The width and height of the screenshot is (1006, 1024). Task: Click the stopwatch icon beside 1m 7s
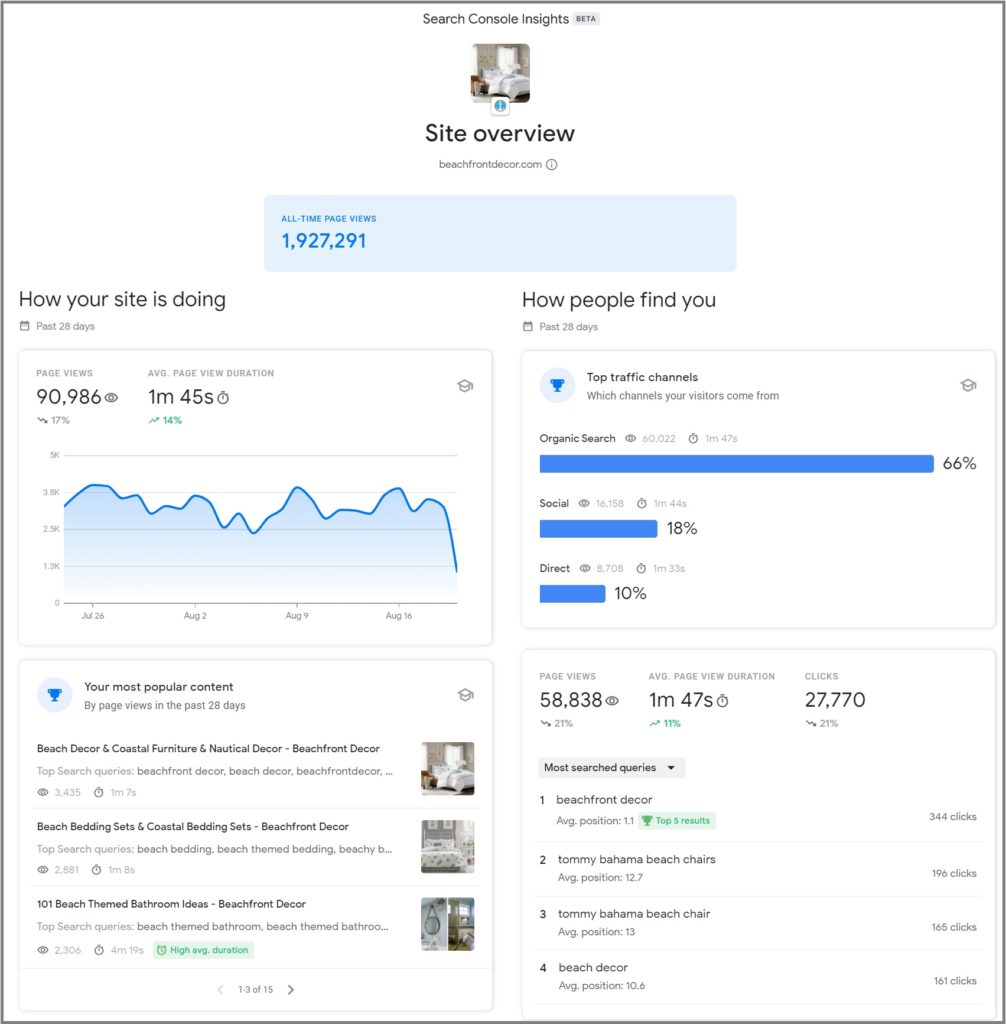(98, 792)
